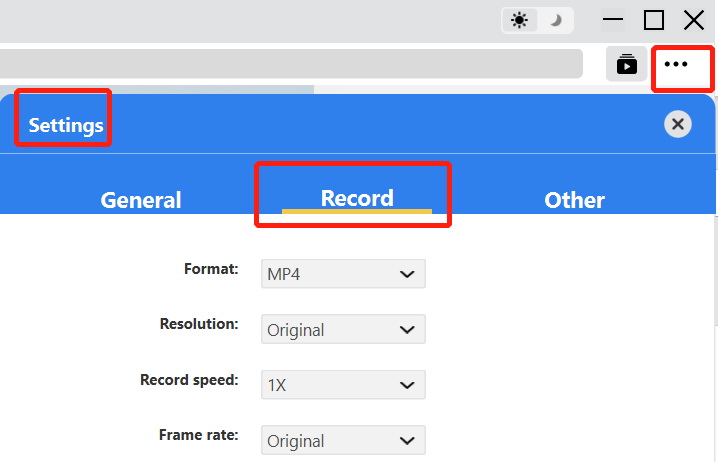
Task: Expand the Format dropdown showing MP4
Action: click(x=343, y=274)
